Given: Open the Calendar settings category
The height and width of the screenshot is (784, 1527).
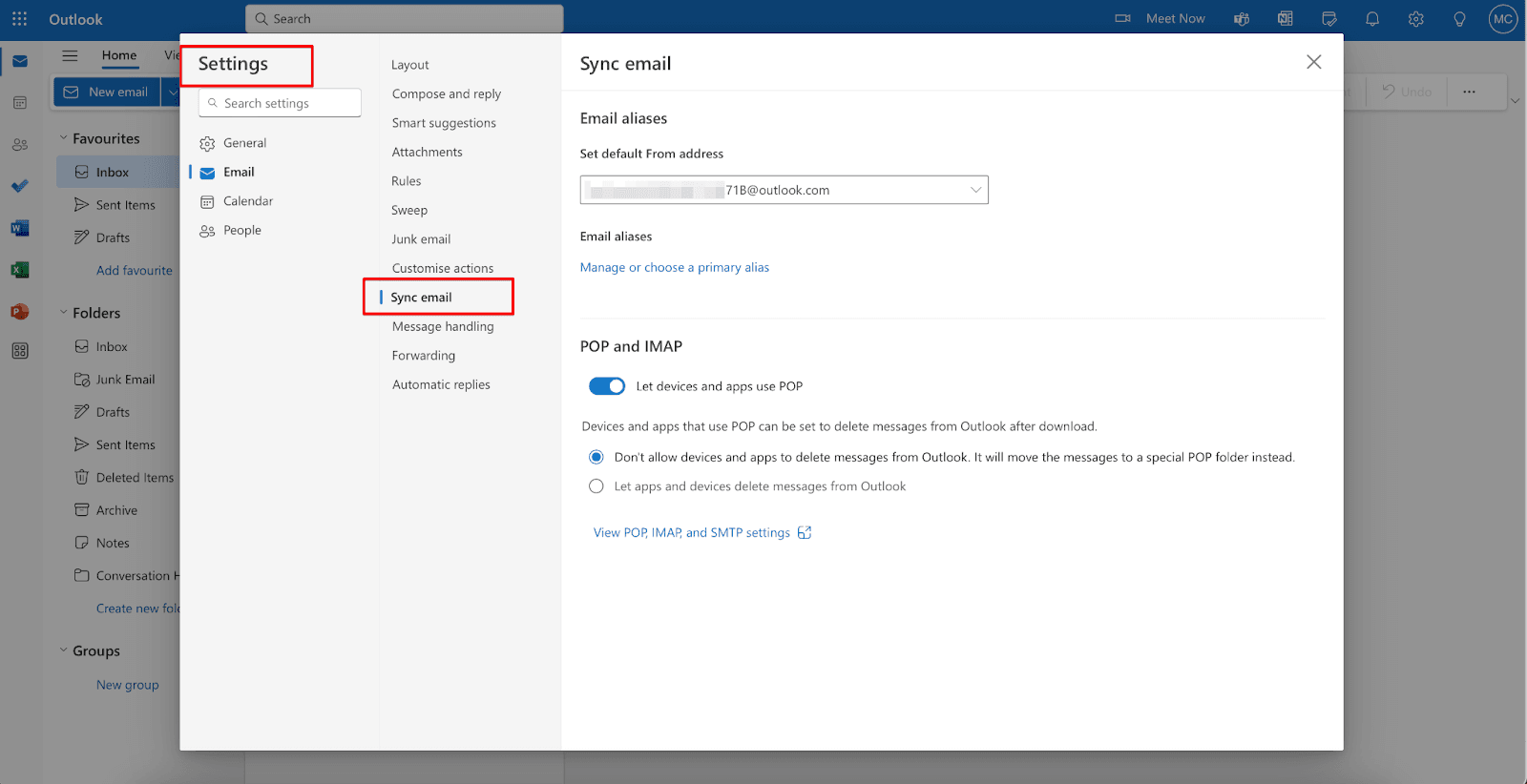Looking at the screenshot, I should 247,201.
